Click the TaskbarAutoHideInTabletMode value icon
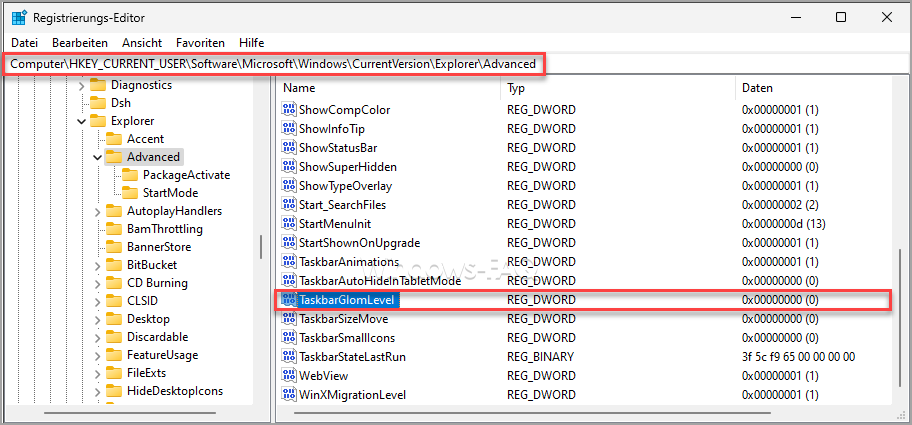The height and width of the screenshot is (425, 912). pos(288,281)
